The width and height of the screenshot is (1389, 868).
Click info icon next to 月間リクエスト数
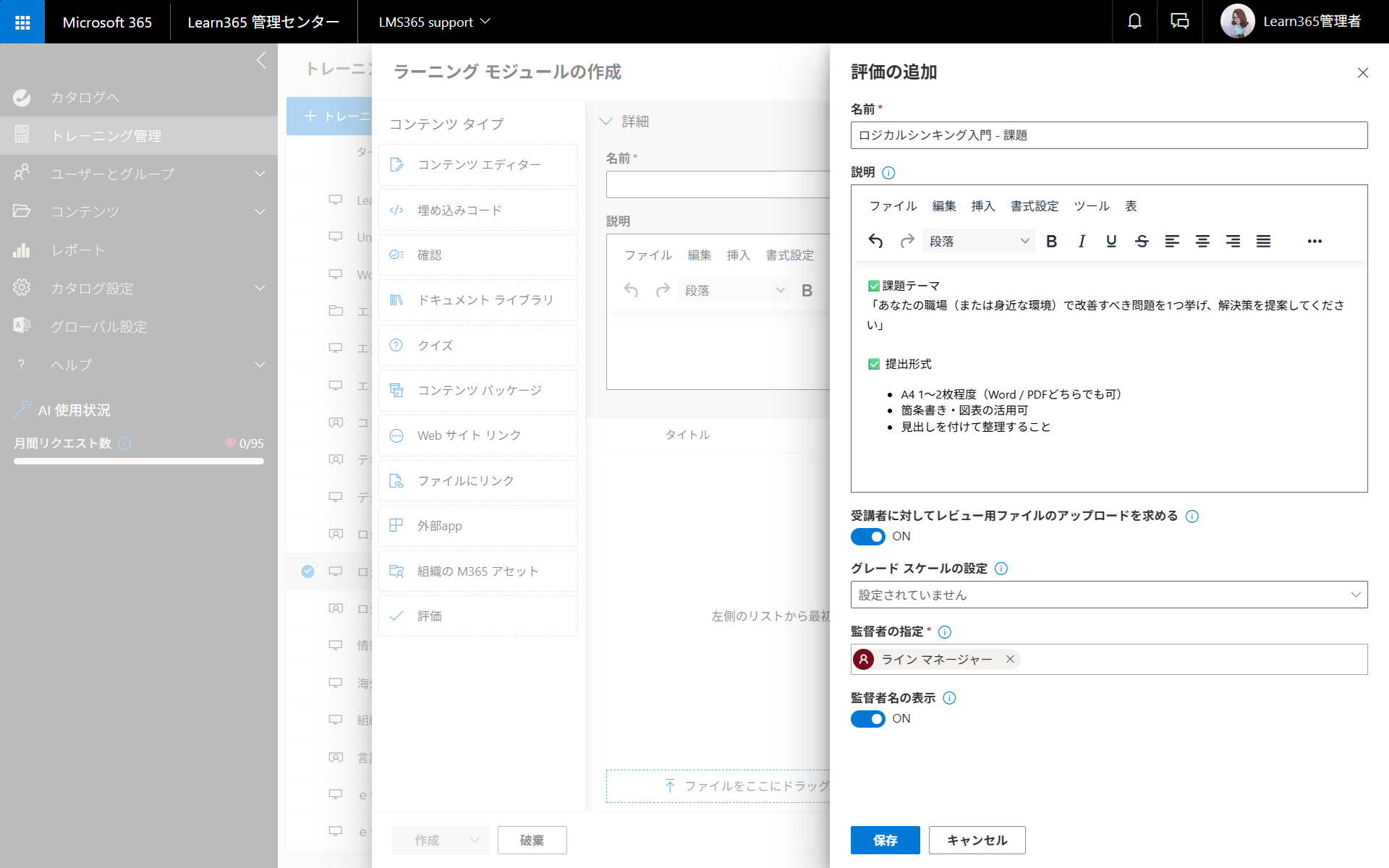(124, 443)
